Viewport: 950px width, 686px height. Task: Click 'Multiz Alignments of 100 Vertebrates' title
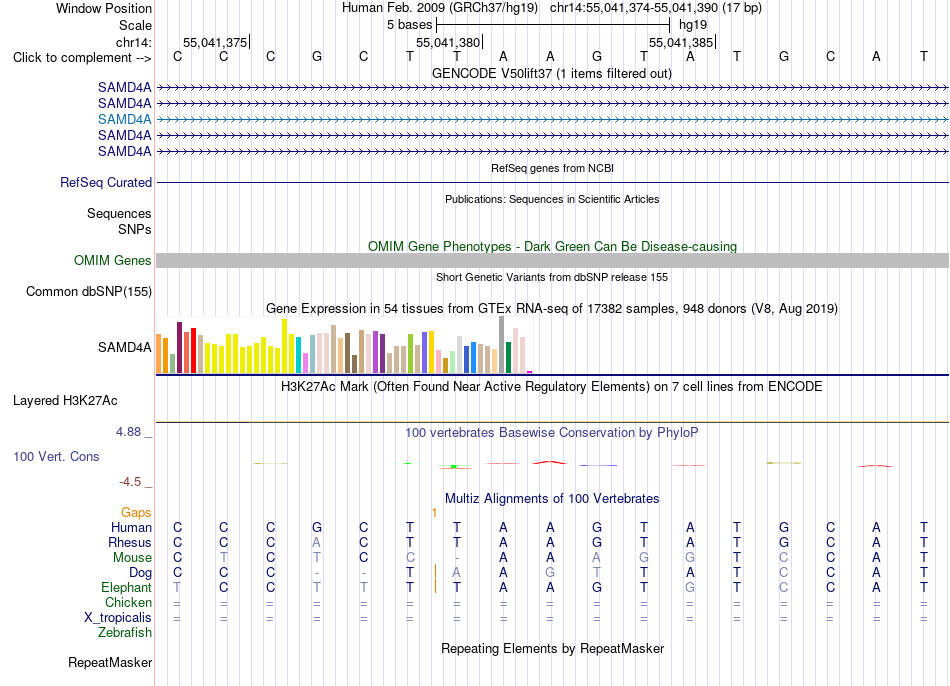click(x=552, y=499)
